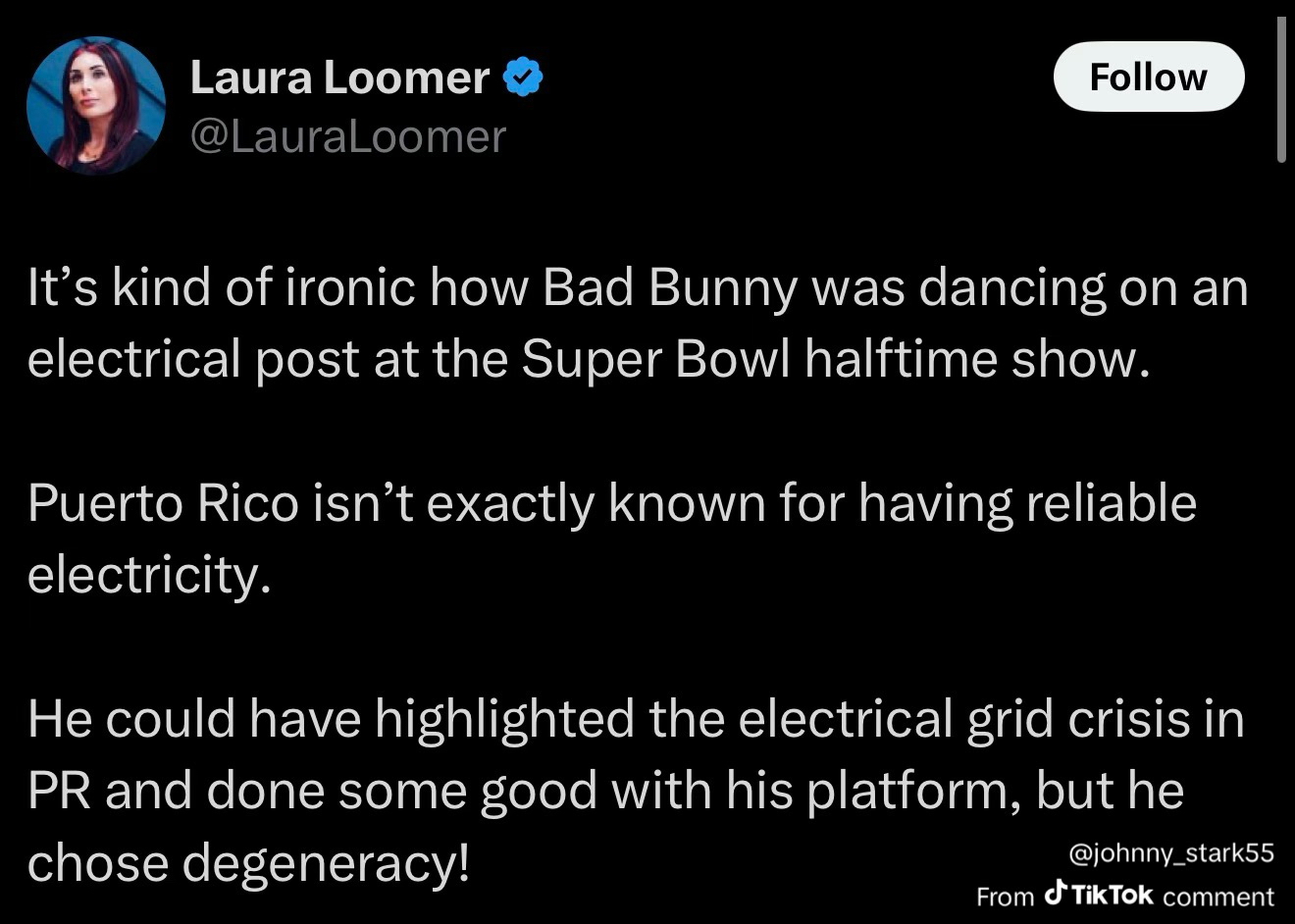Click the TikTok wordmark text
The height and width of the screenshot is (924, 1295).
1113,896
